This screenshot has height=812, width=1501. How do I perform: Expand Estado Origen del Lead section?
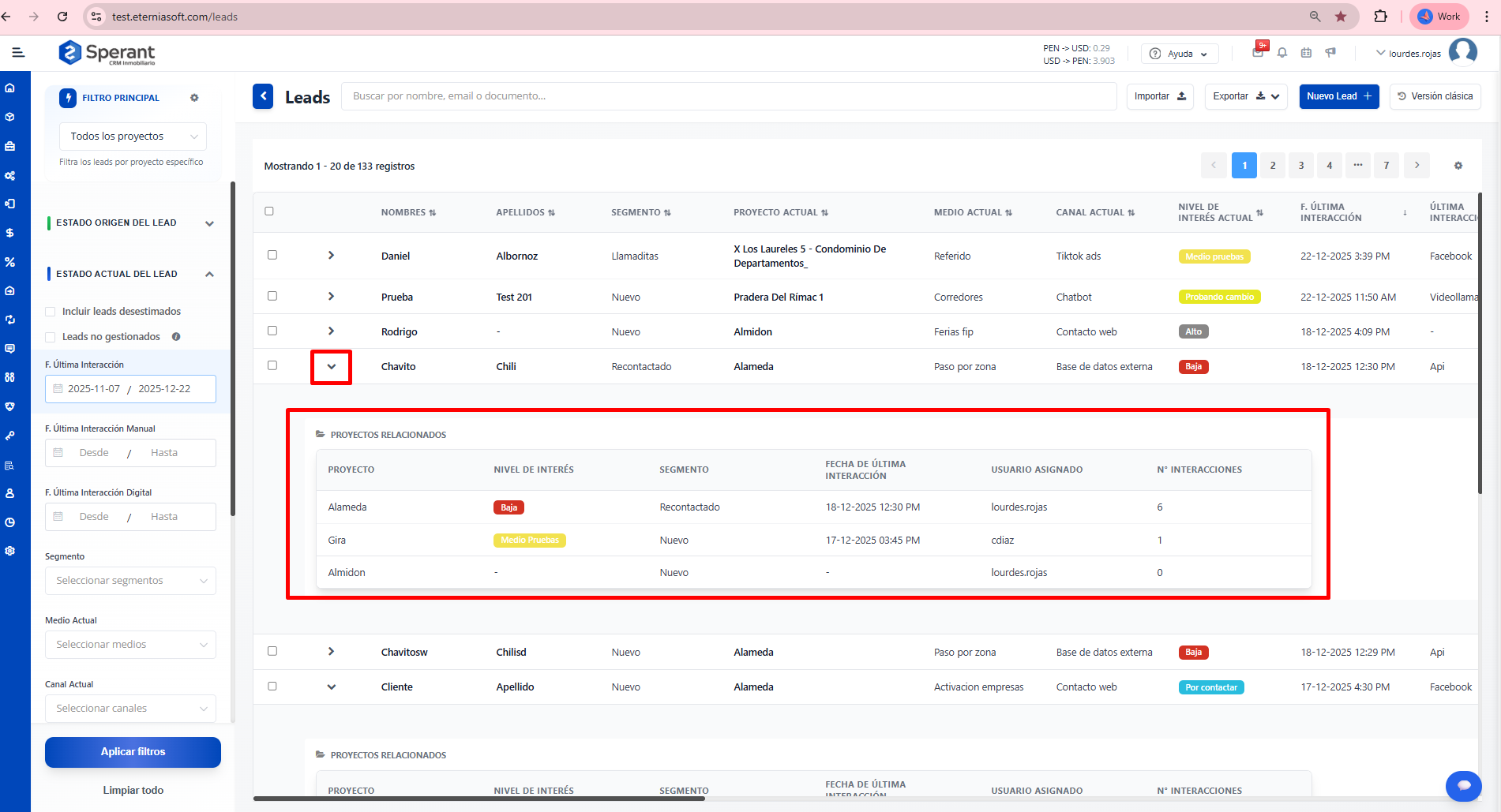pyautogui.click(x=209, y=223)
